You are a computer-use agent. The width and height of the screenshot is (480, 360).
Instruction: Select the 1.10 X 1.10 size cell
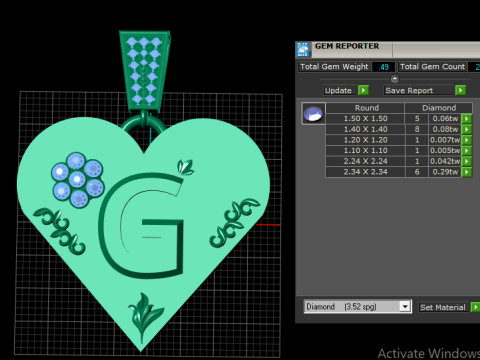(365, 151)
